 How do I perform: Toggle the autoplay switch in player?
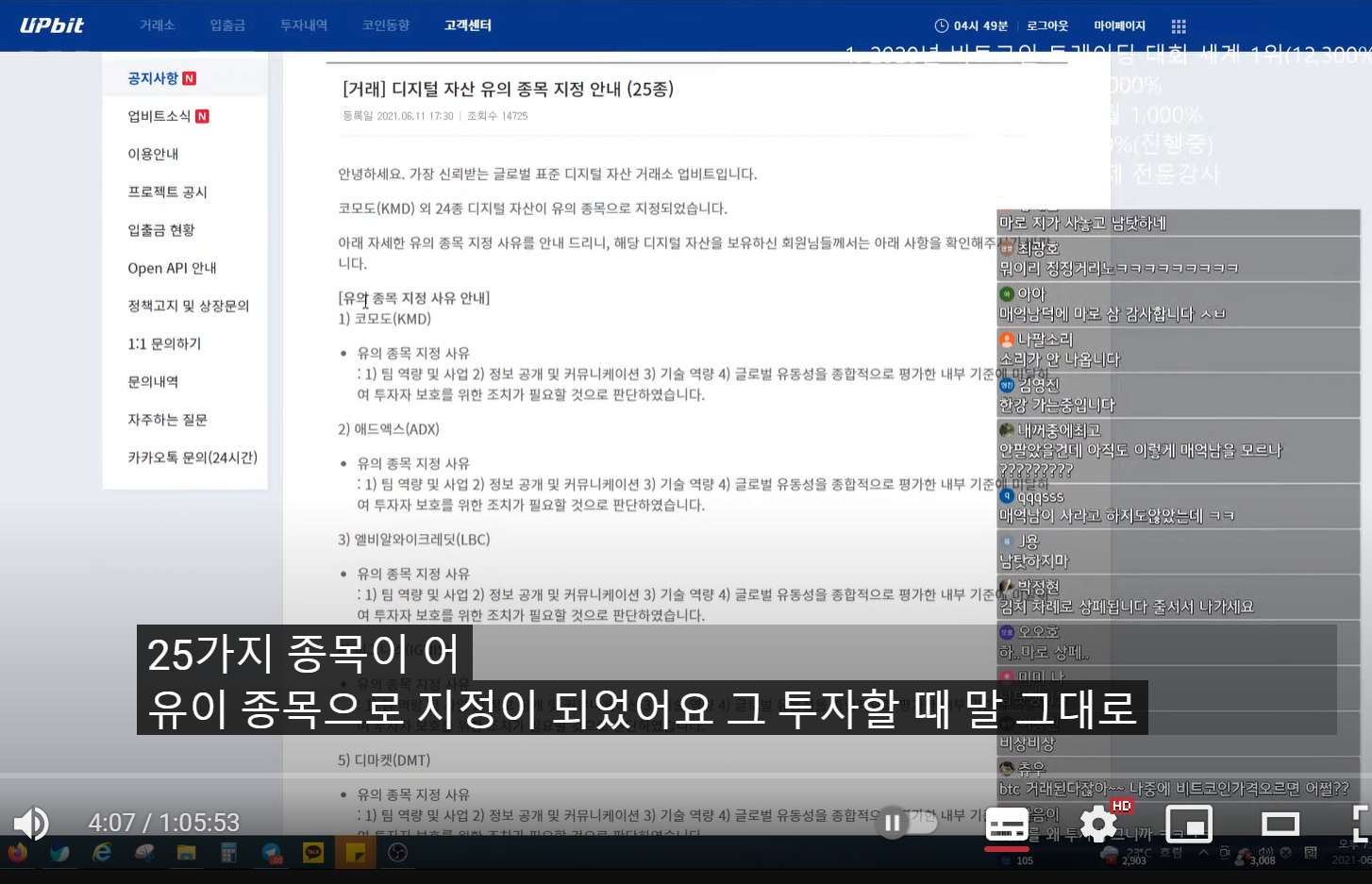(908, 823)
